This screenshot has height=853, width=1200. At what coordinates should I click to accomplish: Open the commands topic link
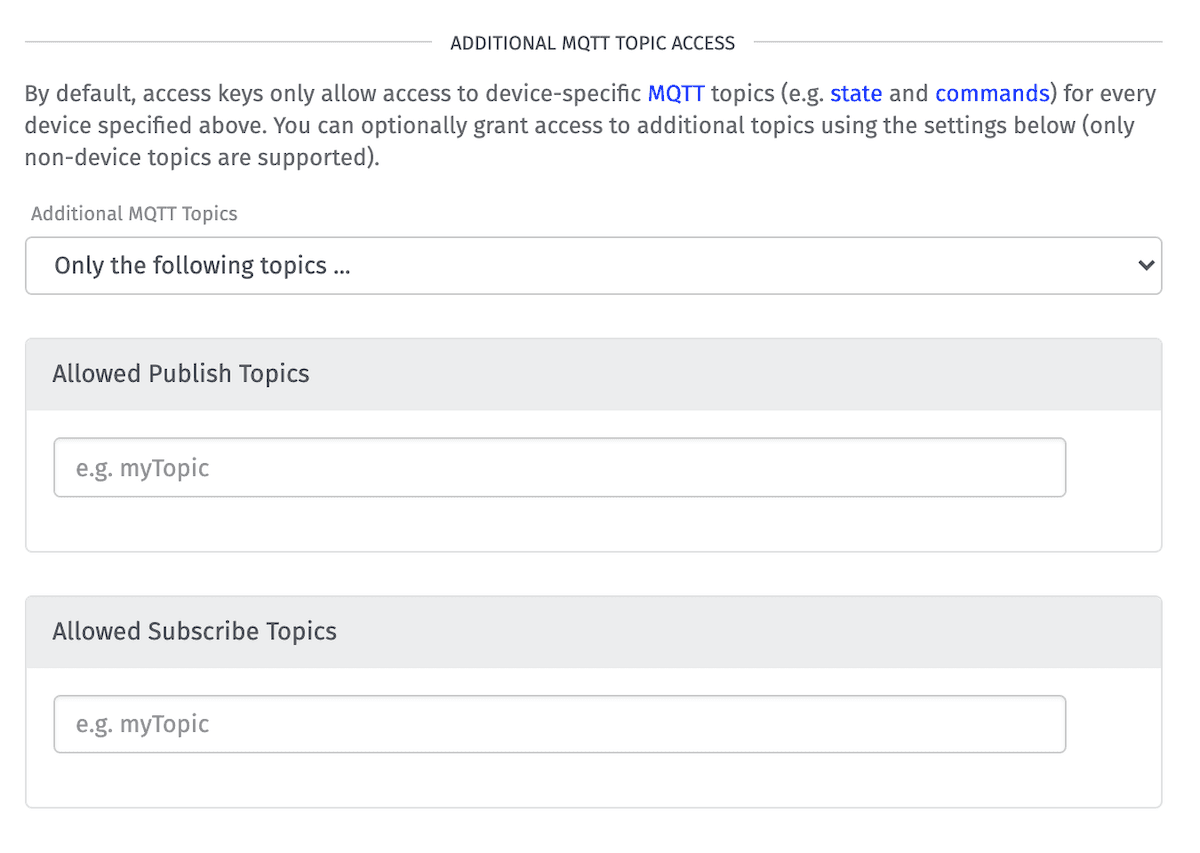pyautogui.click(x=992, y=94)
